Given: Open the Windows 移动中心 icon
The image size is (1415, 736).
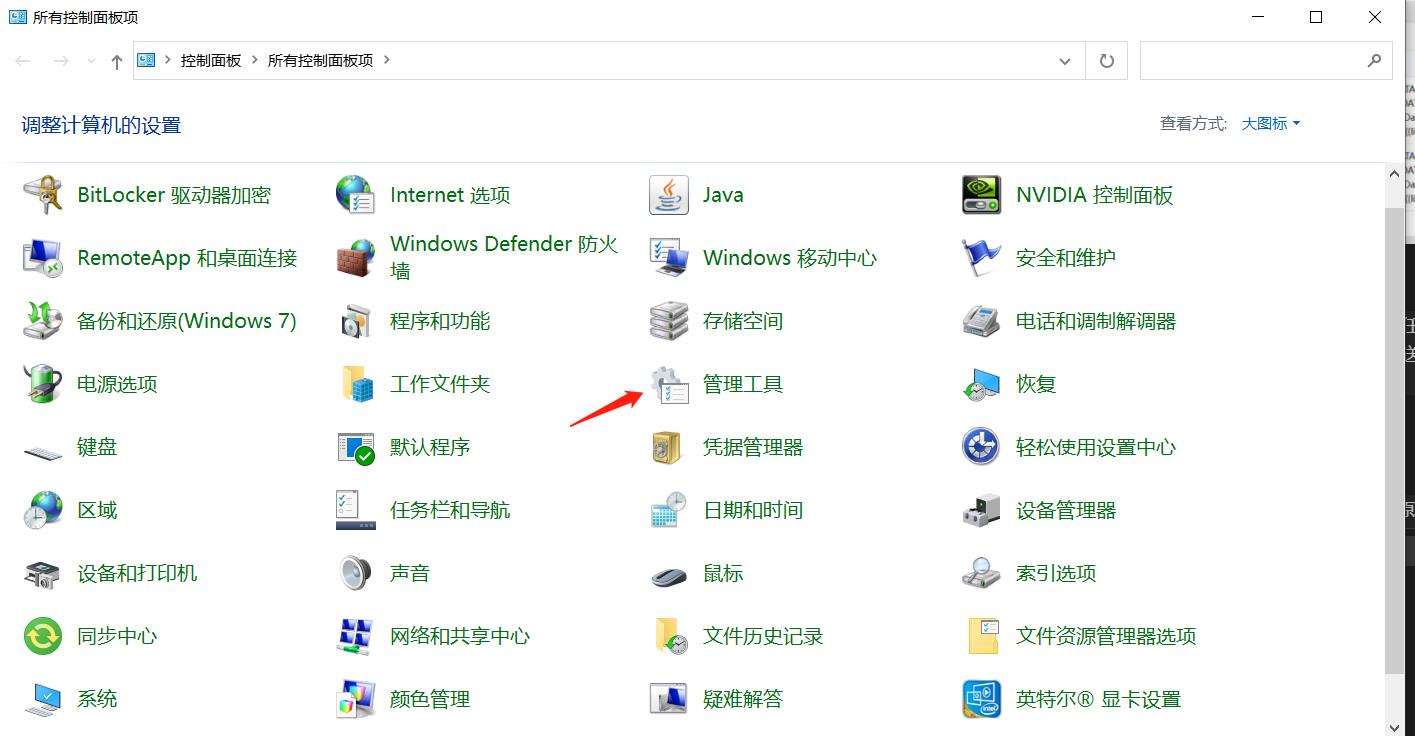Looking at the screenshot, I should click(x=669, y=258).
